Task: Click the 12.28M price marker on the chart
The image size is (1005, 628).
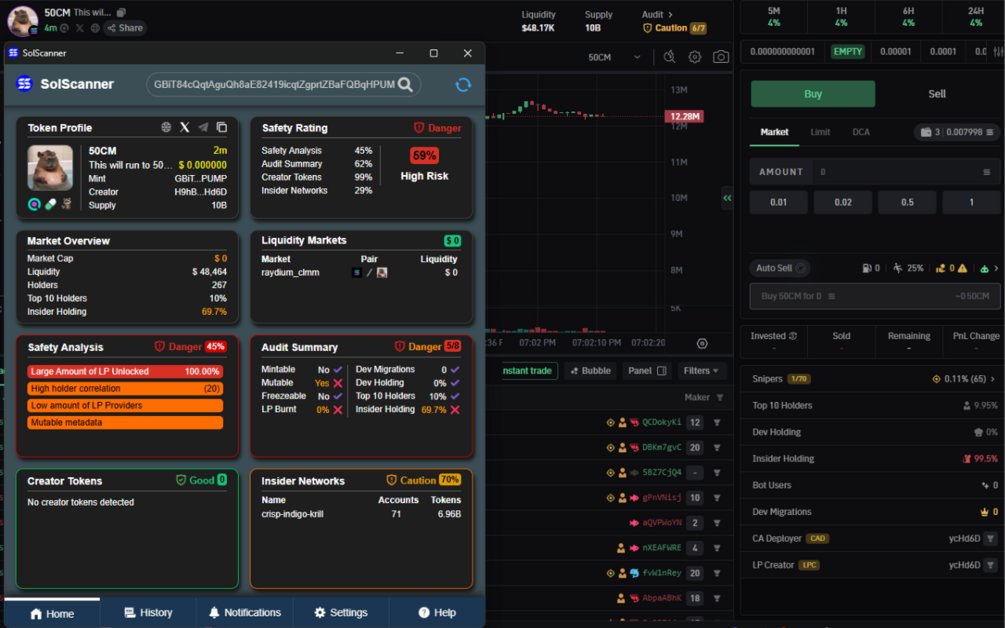Action: [x=685, y=116]
